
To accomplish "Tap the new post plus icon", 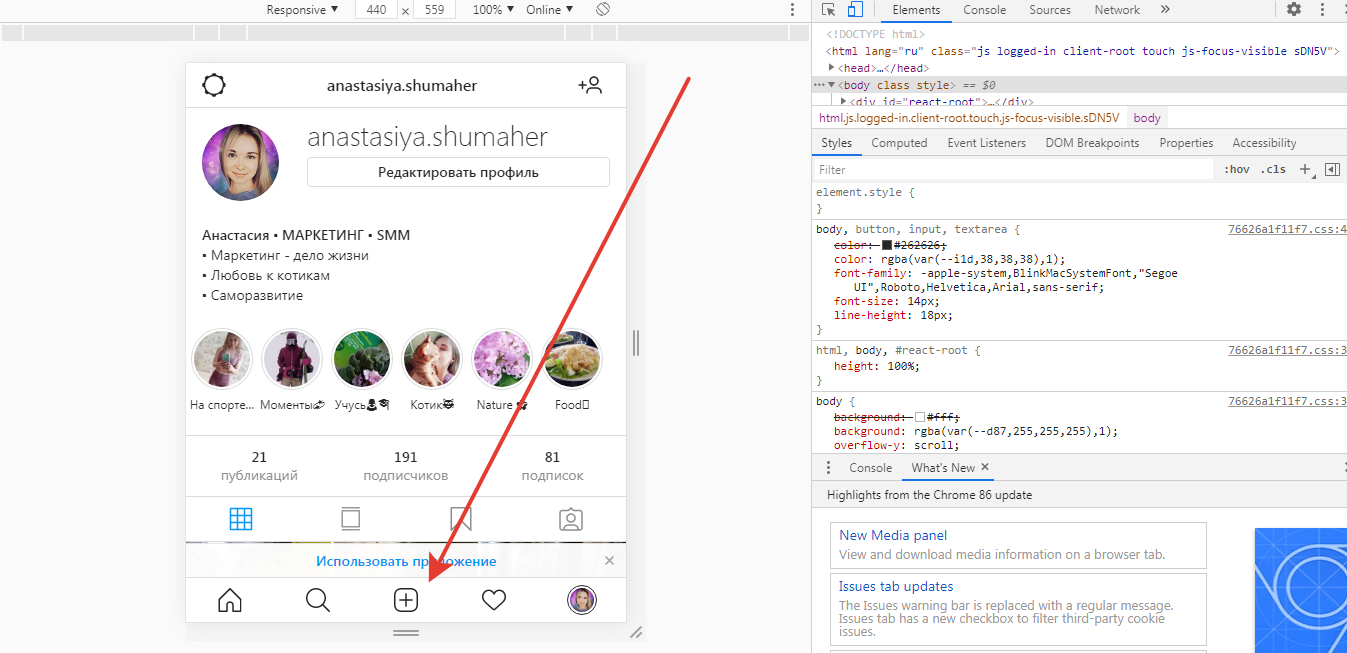I will pyautogui.click(x=406, y=600).
